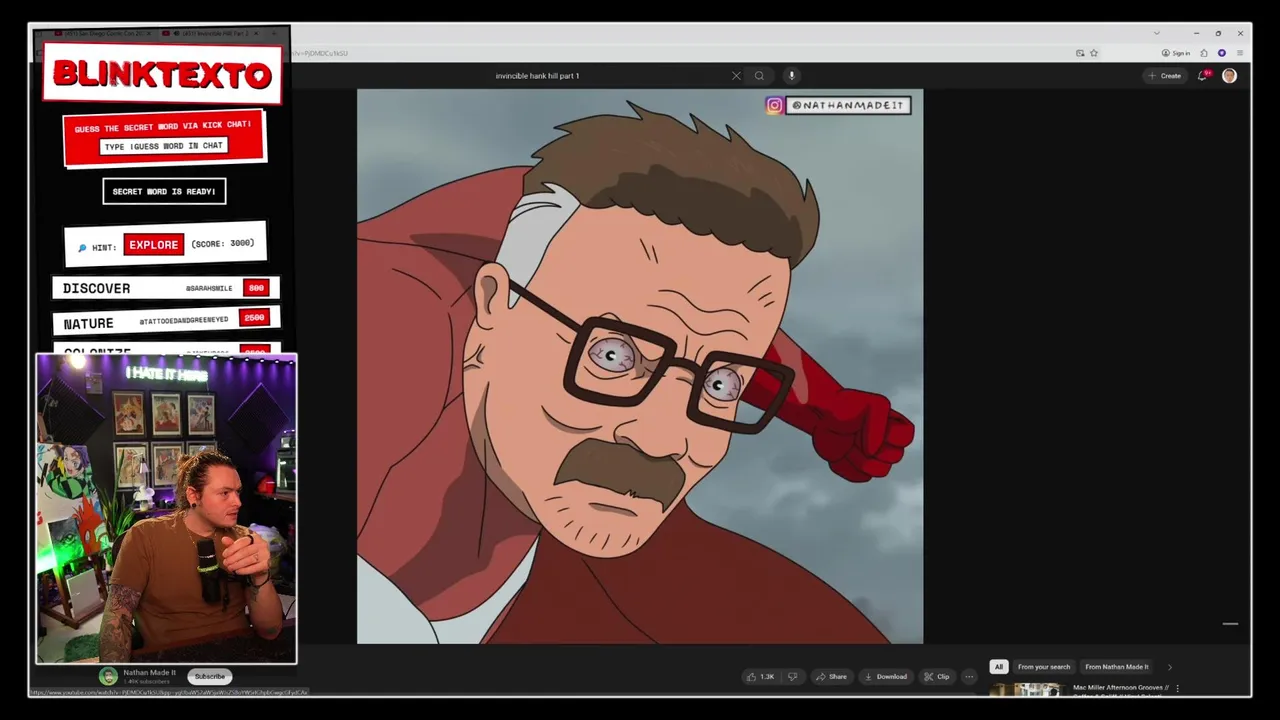
Task: Click the Download button below video
Action: pyautogui.click(x=886, y=677)
